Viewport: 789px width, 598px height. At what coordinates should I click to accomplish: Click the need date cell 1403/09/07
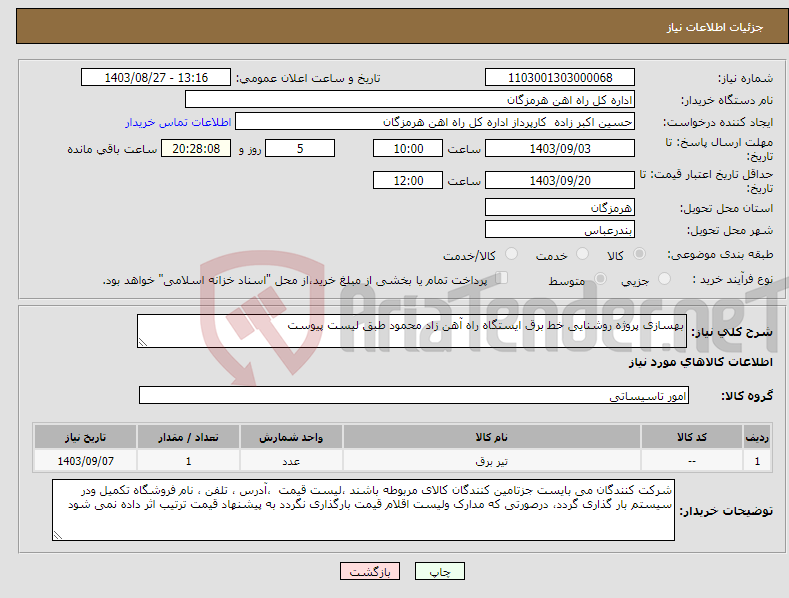(85, 461)
